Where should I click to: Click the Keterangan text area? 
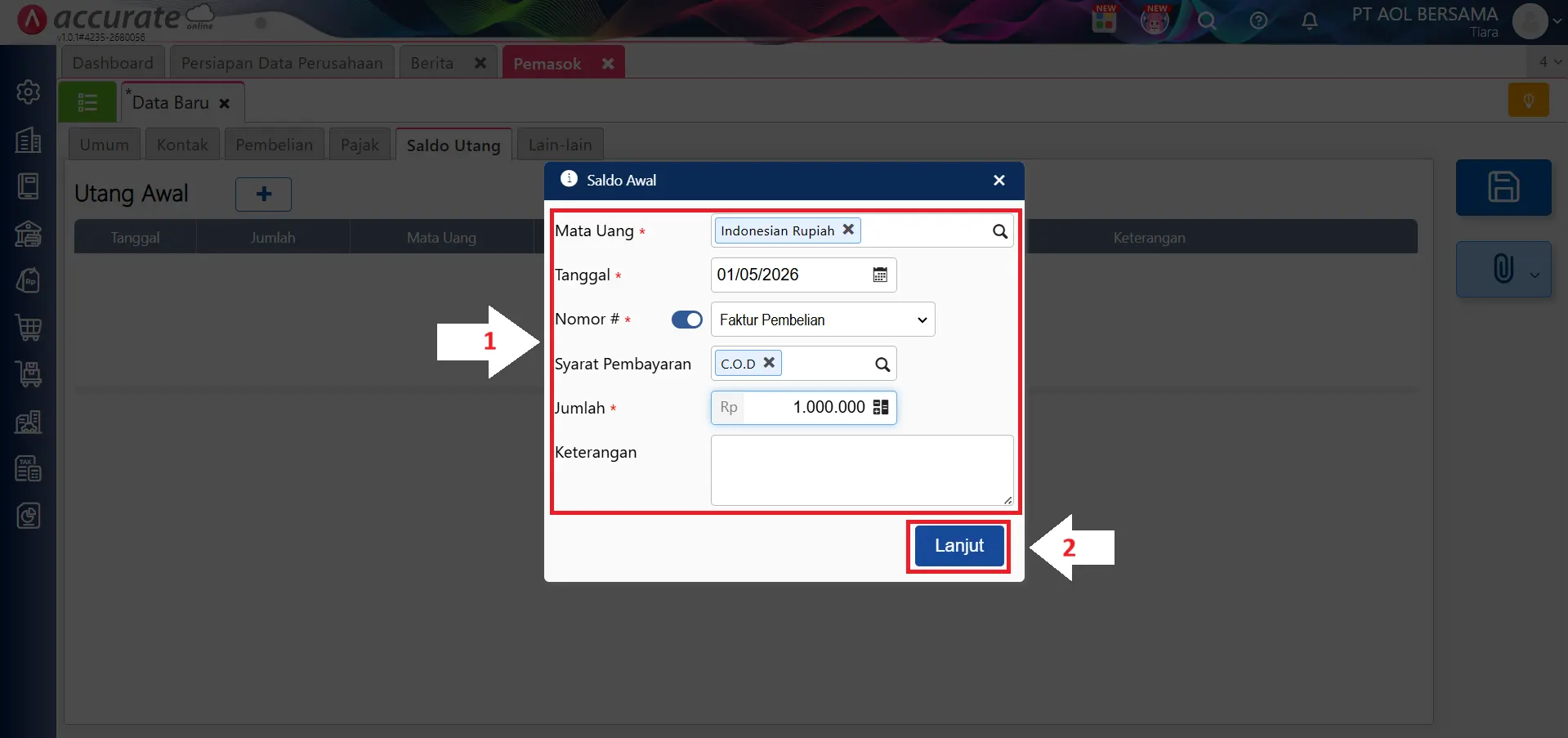pyautogui.click(x=862, y=470)
